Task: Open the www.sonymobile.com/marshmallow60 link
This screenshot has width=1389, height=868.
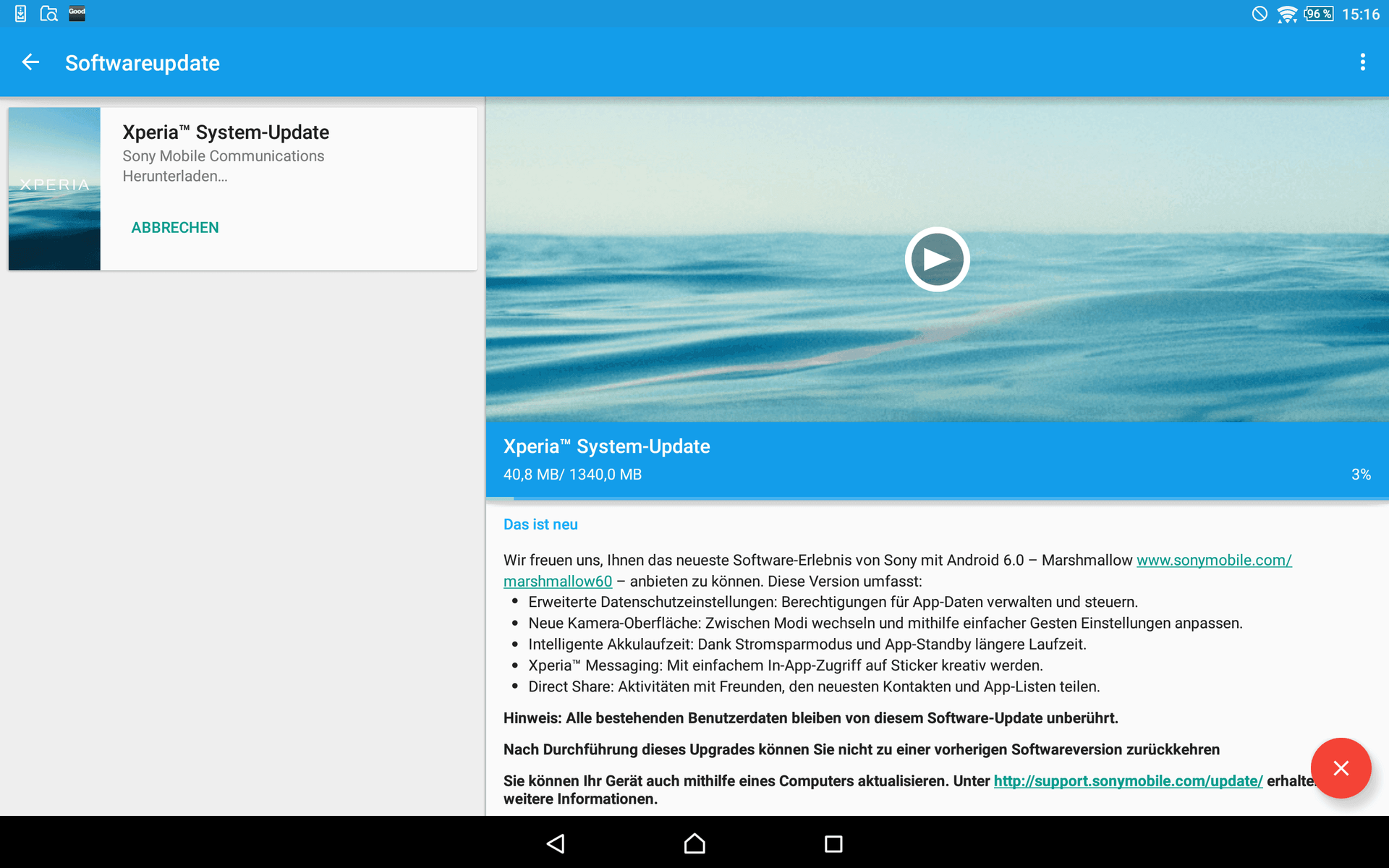Action: (1214, 561)
